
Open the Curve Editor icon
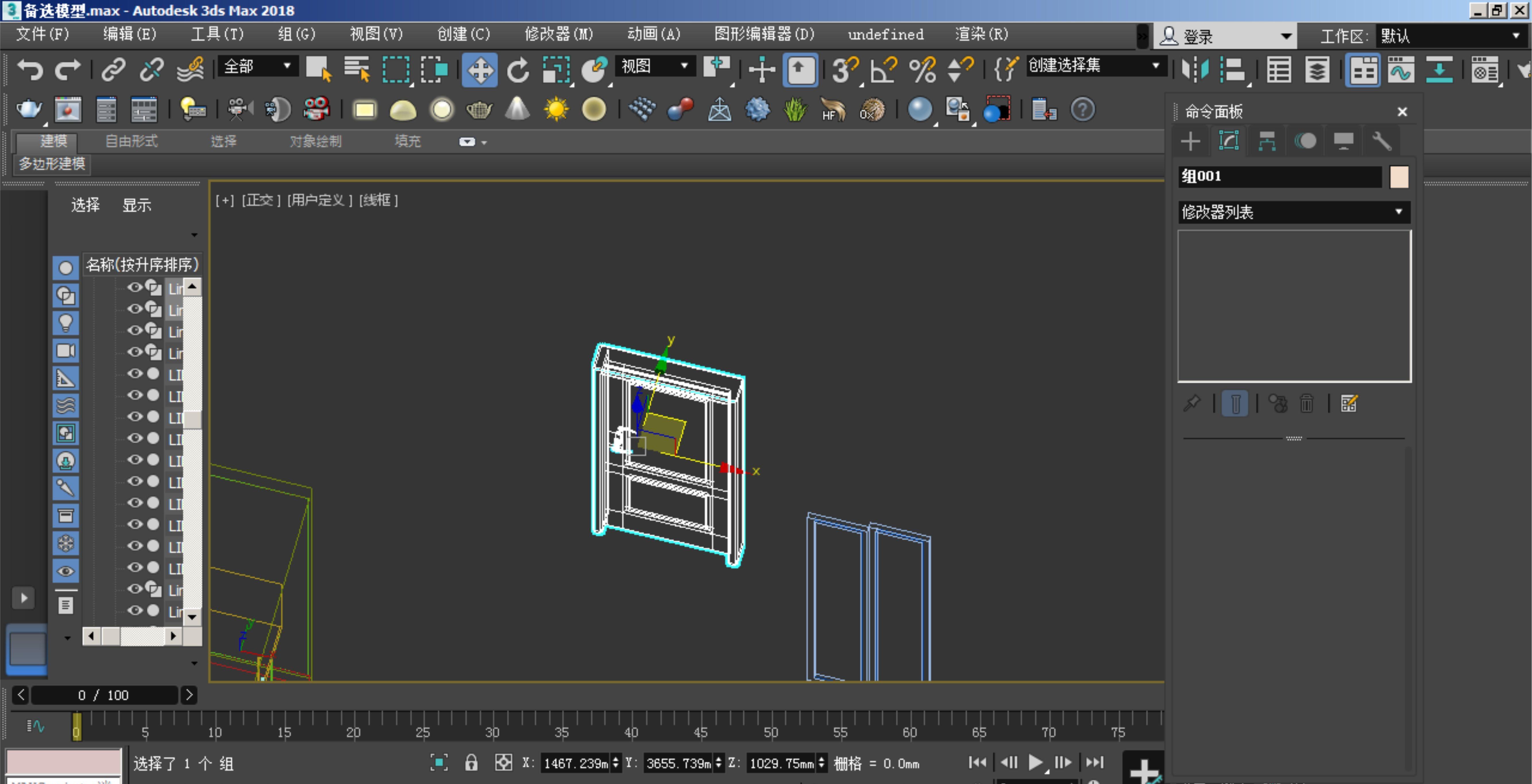[1400, 70]
